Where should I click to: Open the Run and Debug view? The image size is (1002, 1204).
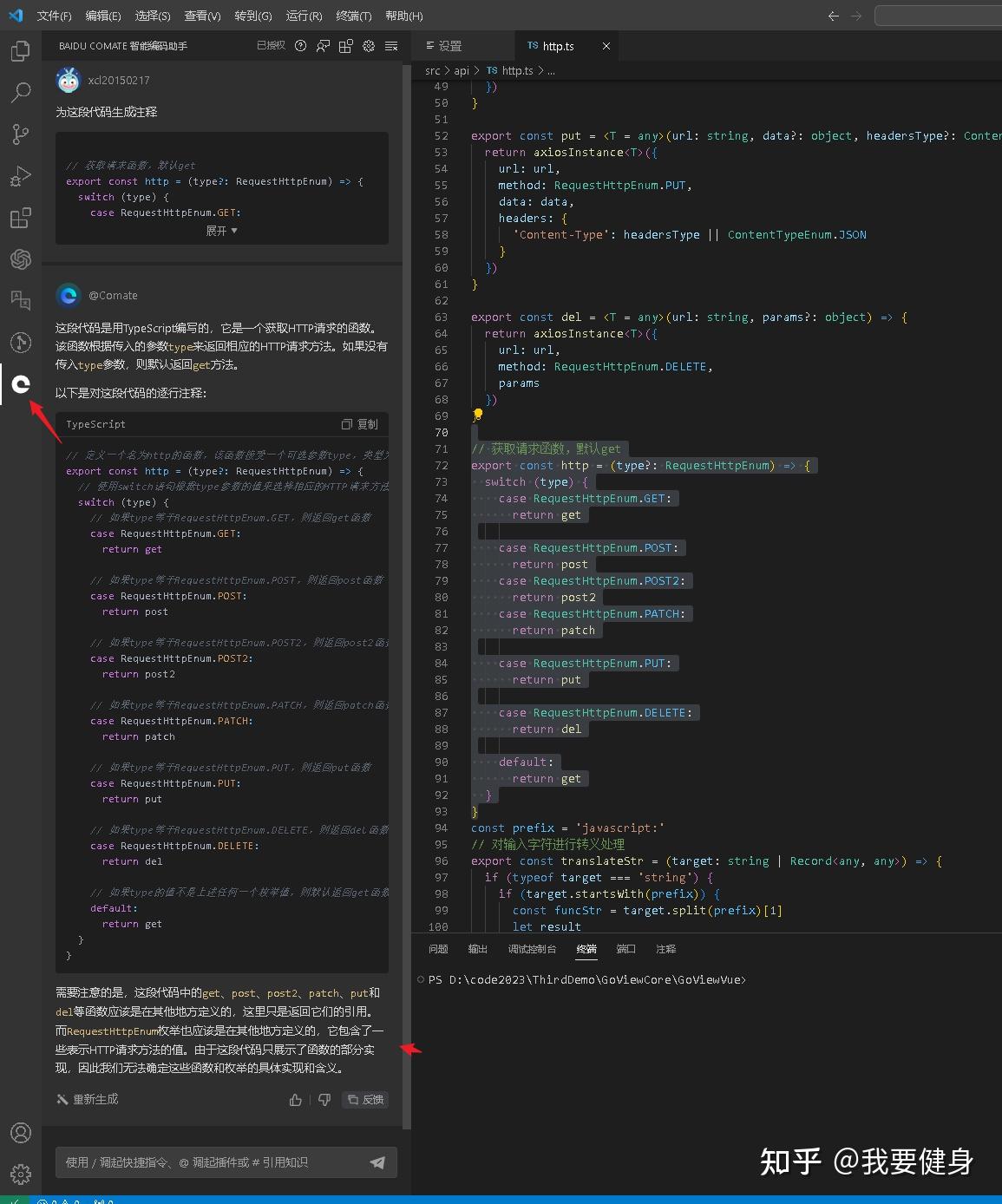pos(20,176)
